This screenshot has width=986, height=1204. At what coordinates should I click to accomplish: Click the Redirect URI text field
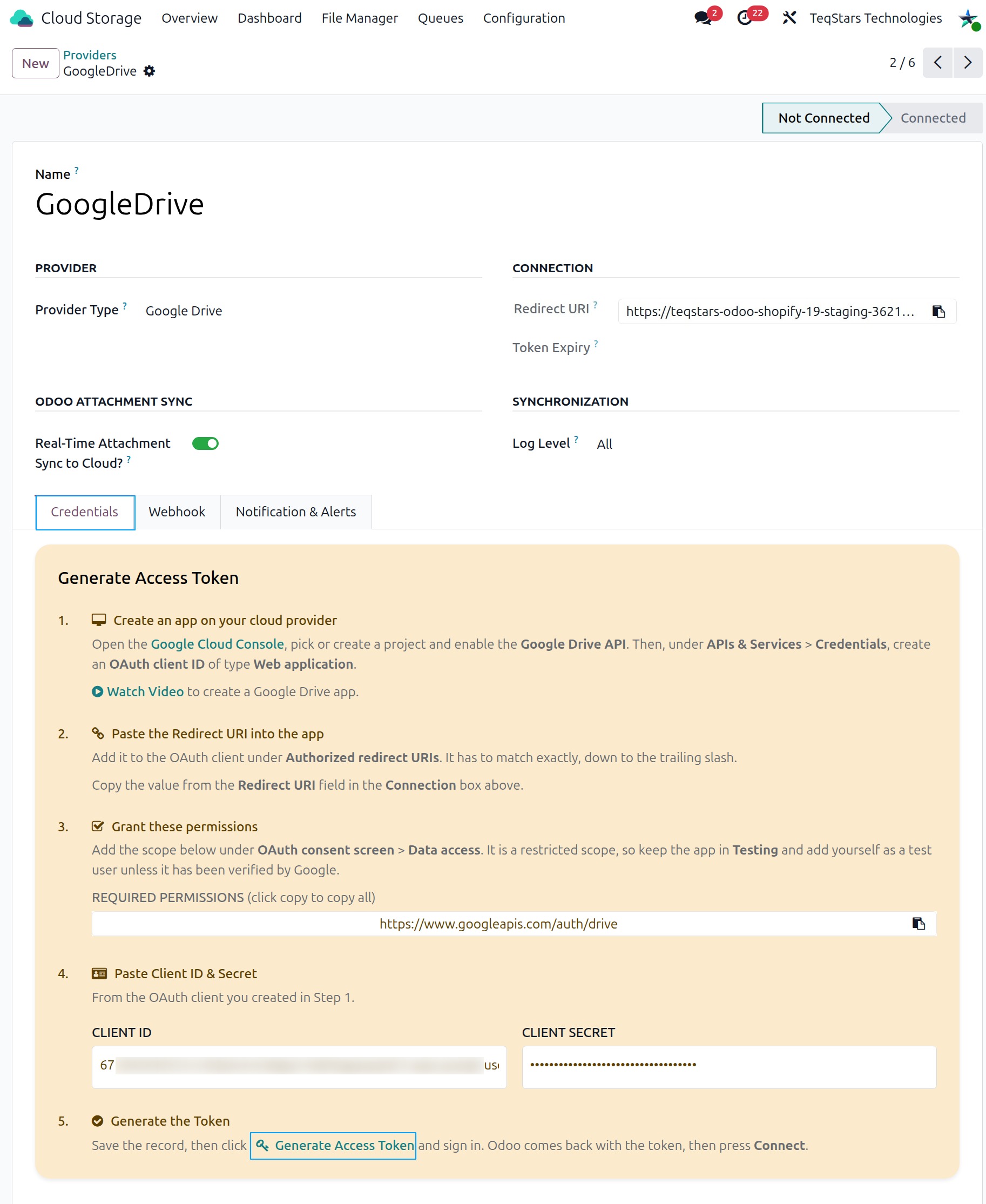(x=771, y=311)
